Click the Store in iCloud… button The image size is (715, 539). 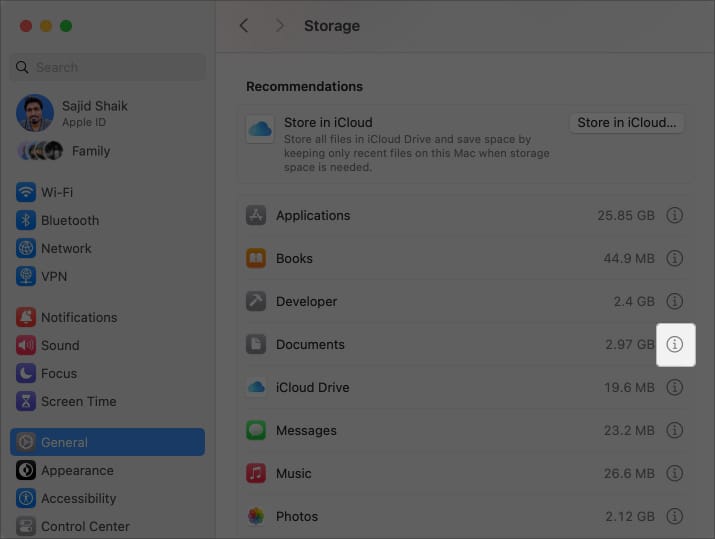point(627,123)
